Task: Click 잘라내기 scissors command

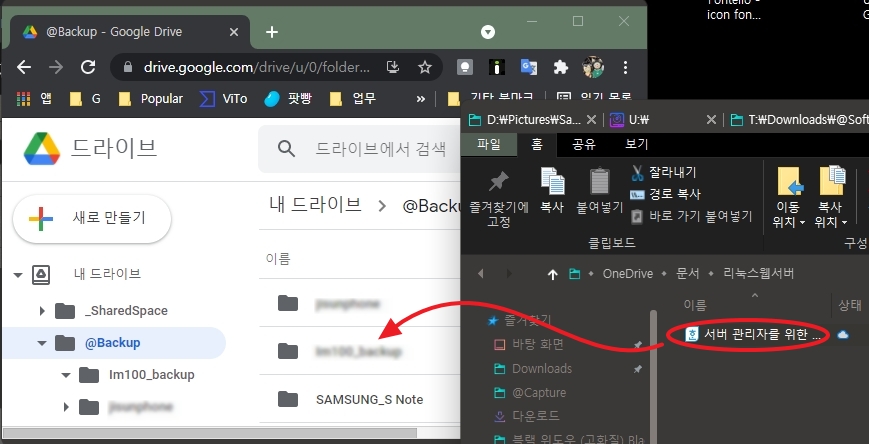Action: pos(663,172)
